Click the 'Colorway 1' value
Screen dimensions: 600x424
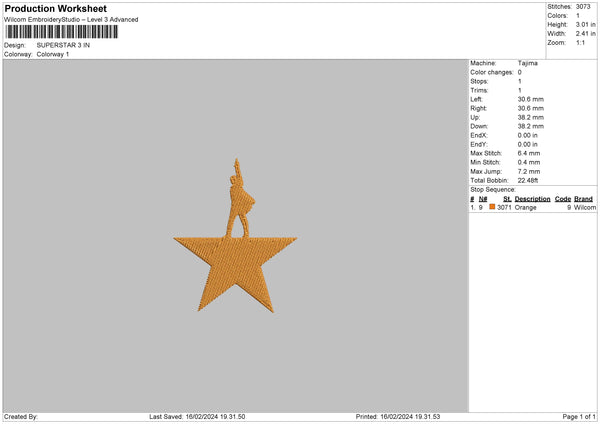tap(53, 54)
